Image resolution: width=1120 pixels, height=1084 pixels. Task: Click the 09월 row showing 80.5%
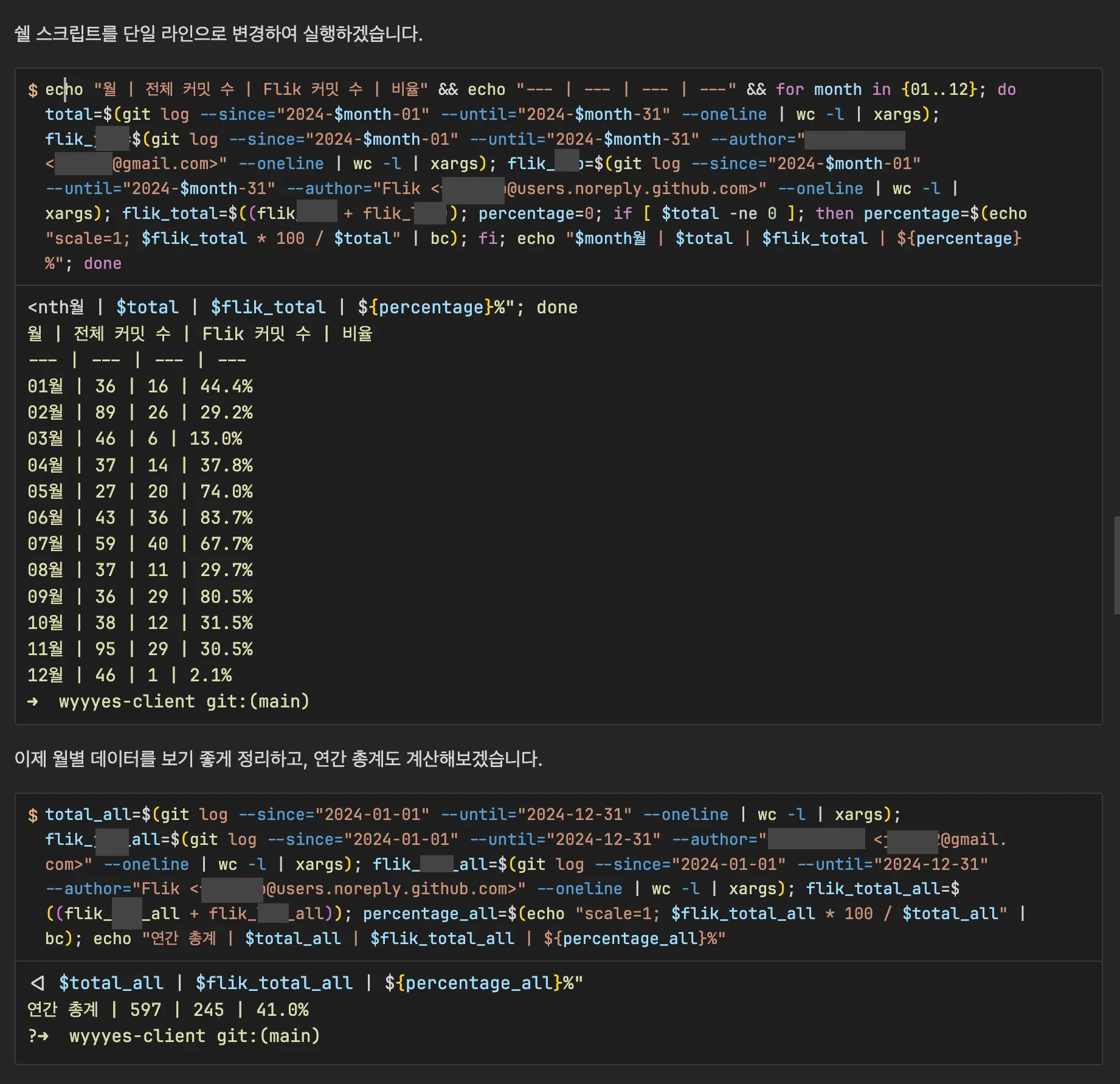coord(140,597)
